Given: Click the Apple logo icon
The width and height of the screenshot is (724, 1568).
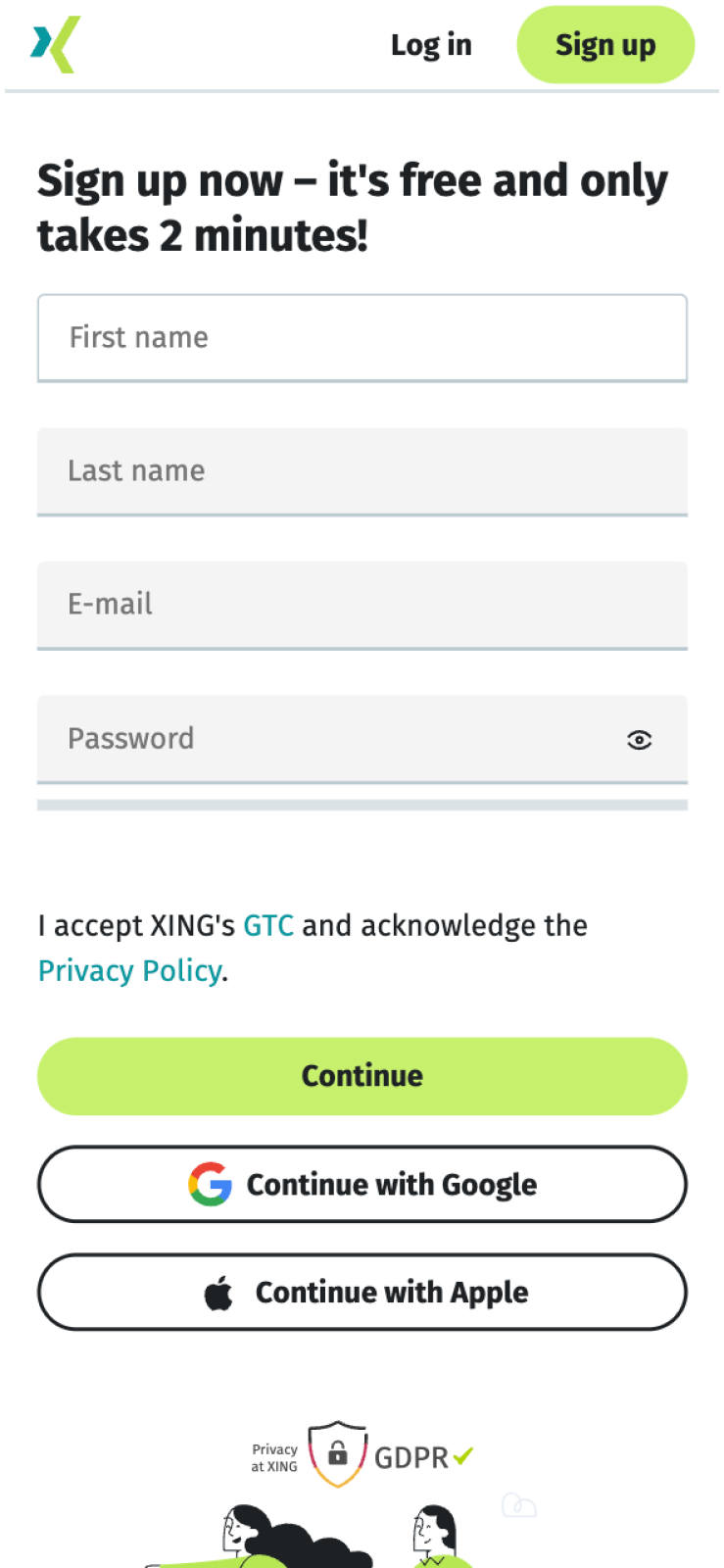Looking at the screenshot, I should (x=219, y=1292).
